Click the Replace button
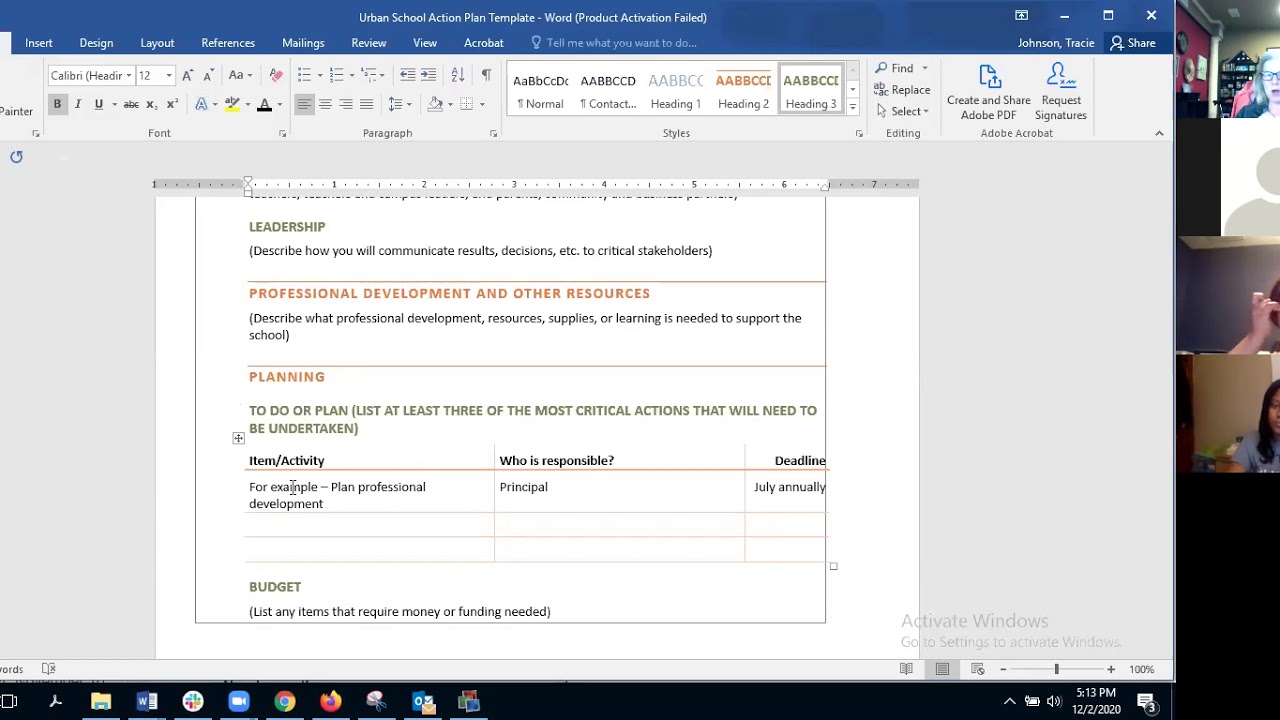The image size is (1280, 720). coord(903,90)
